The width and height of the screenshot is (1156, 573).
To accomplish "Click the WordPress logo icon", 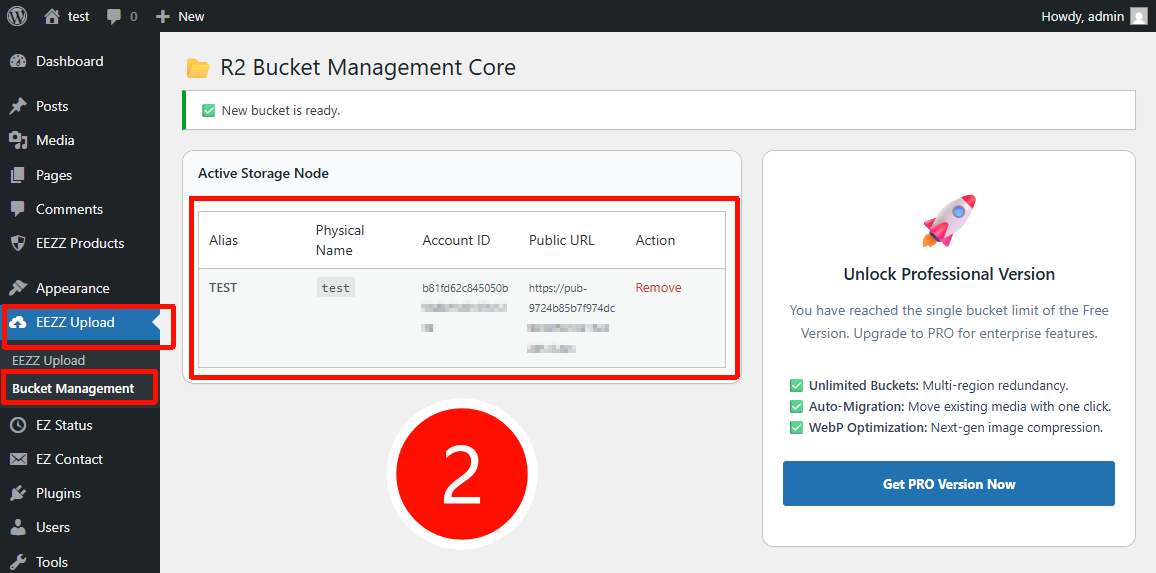I will click(x=17, y=16).
